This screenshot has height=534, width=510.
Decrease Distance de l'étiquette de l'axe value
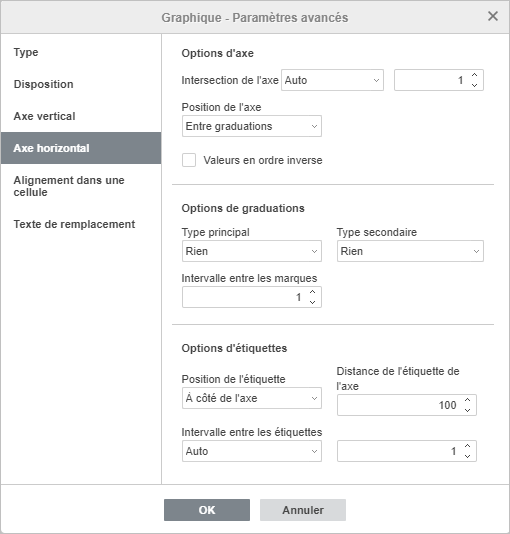point(467,410)
